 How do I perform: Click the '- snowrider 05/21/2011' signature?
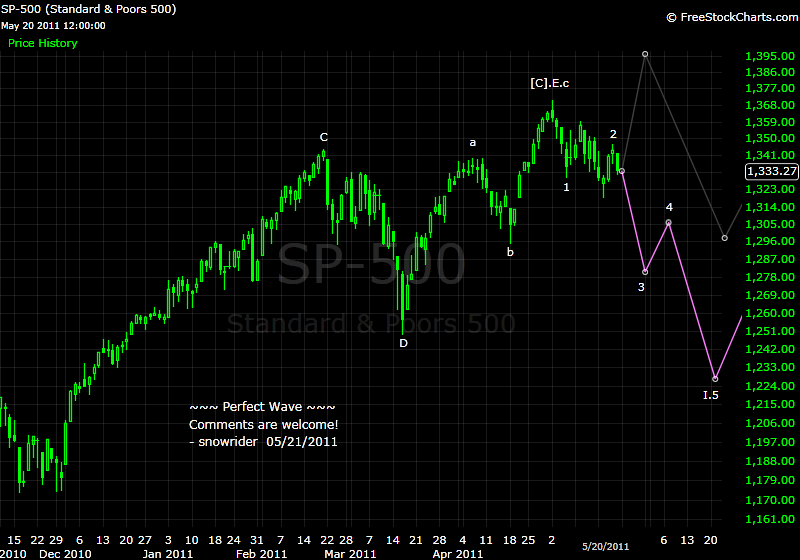tap(263, 442)
